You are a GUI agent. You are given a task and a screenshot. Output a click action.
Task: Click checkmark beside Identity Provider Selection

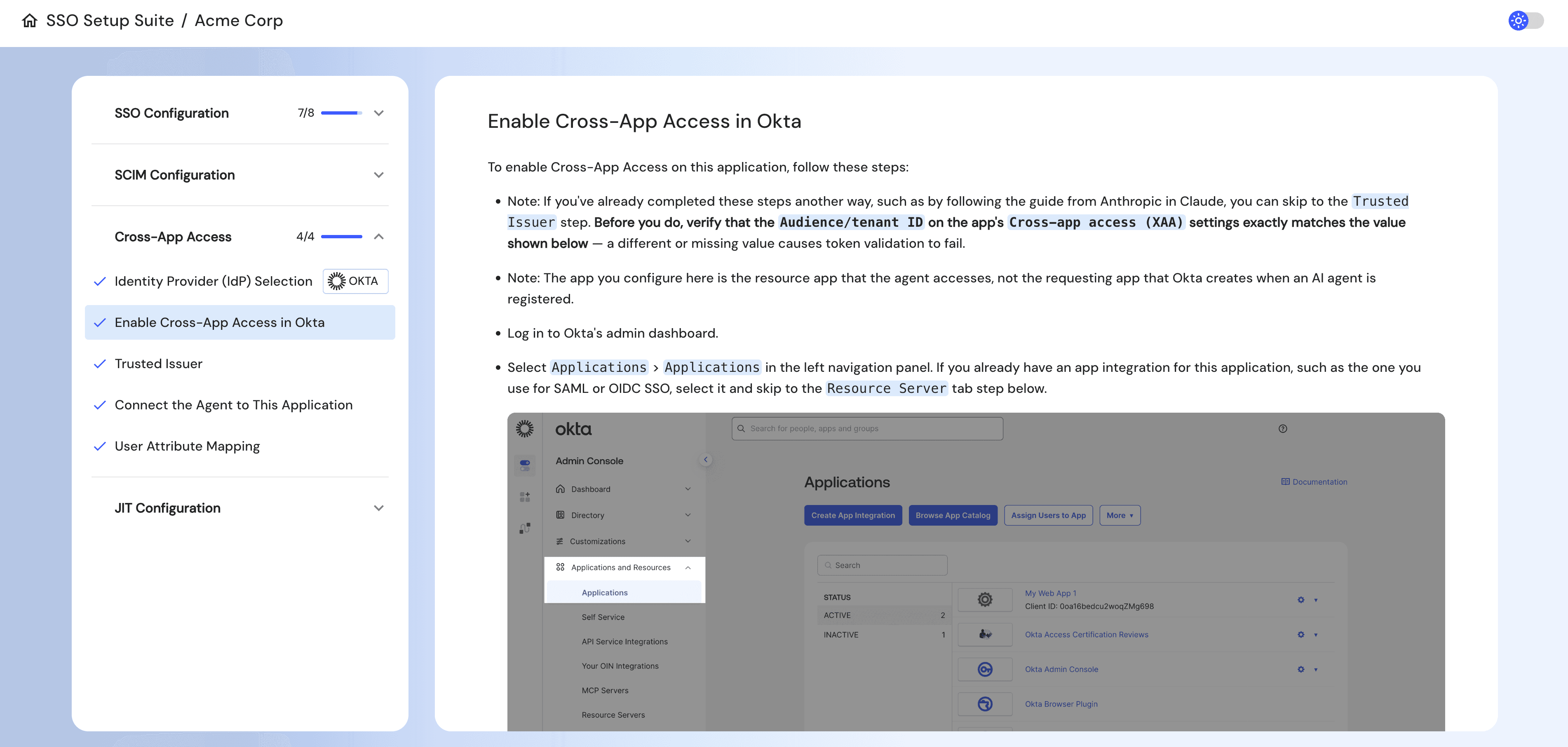tap(100, 281)
